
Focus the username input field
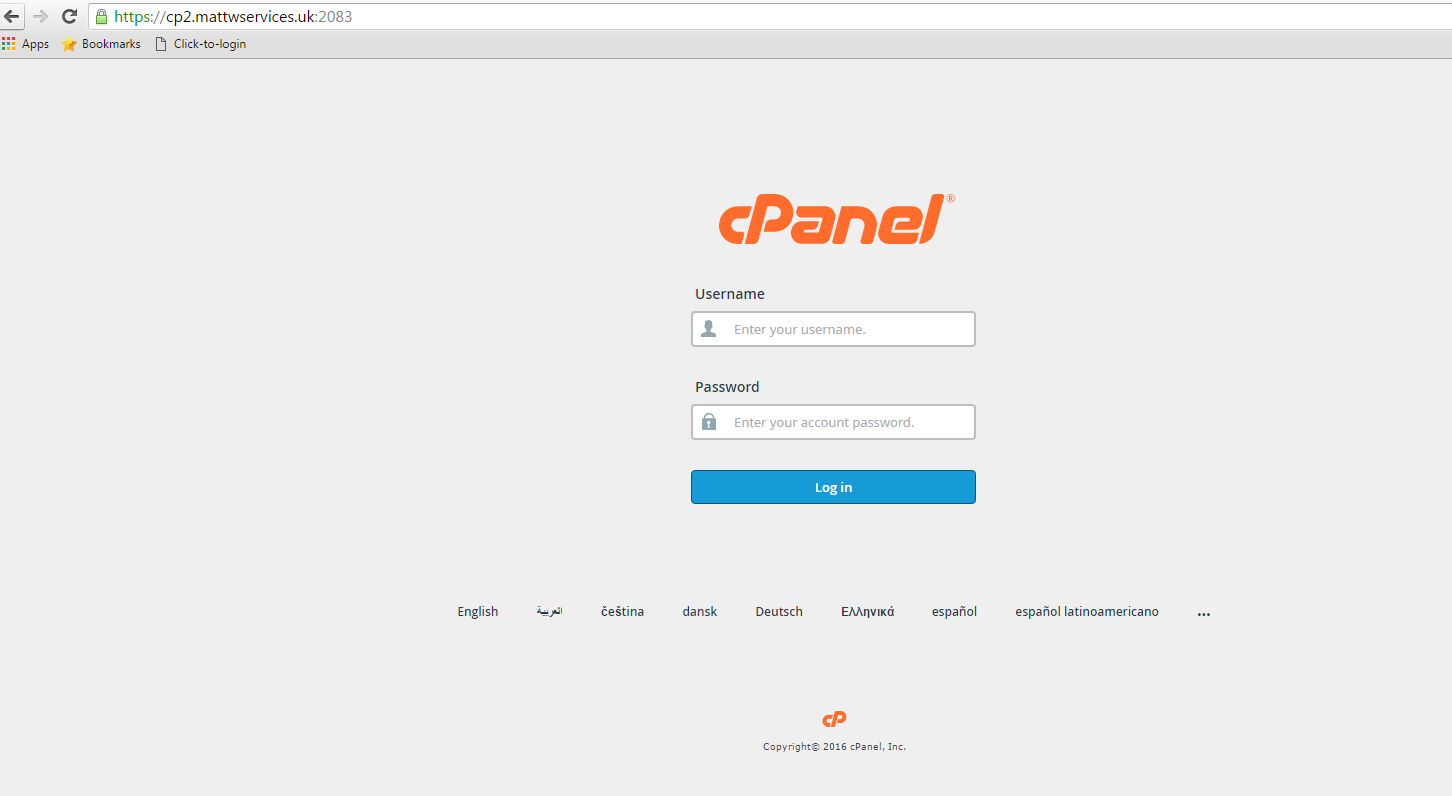pos(833,329)
